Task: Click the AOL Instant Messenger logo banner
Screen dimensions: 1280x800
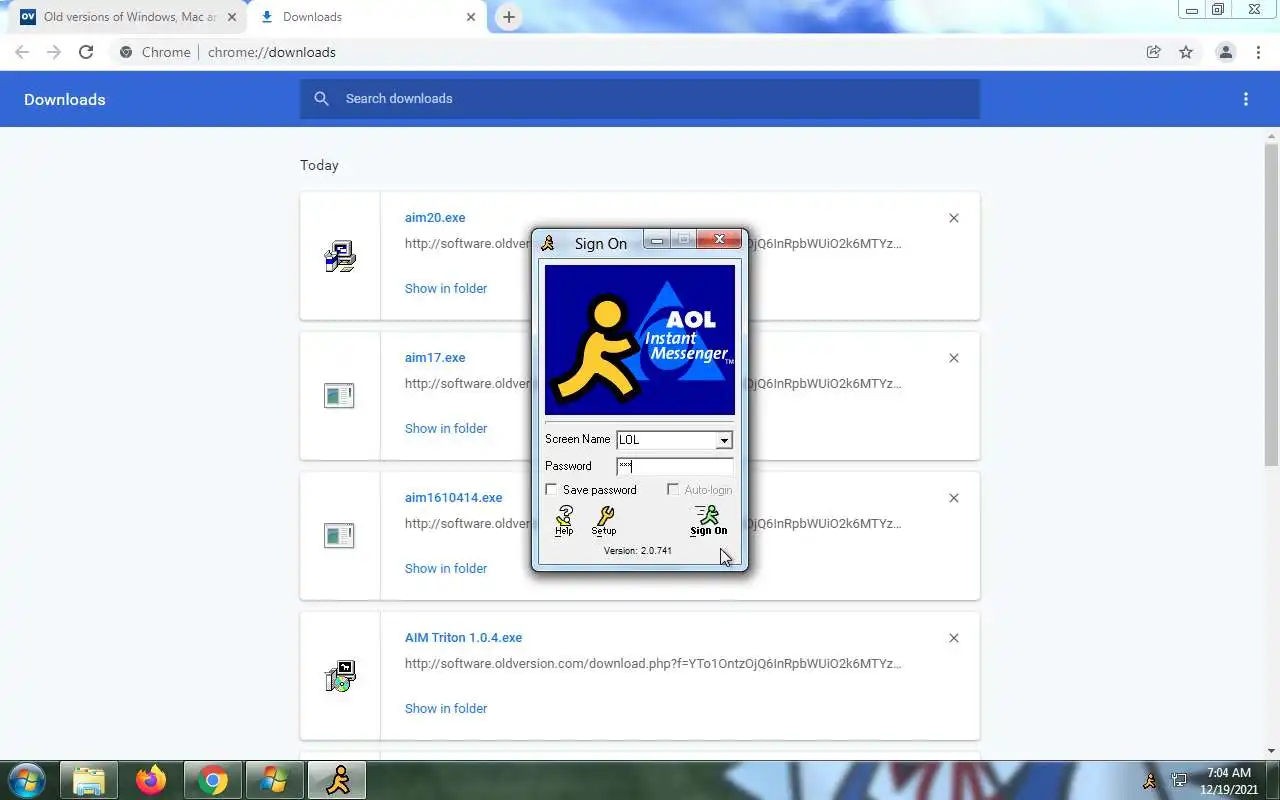Action: [x=640, y=340]
